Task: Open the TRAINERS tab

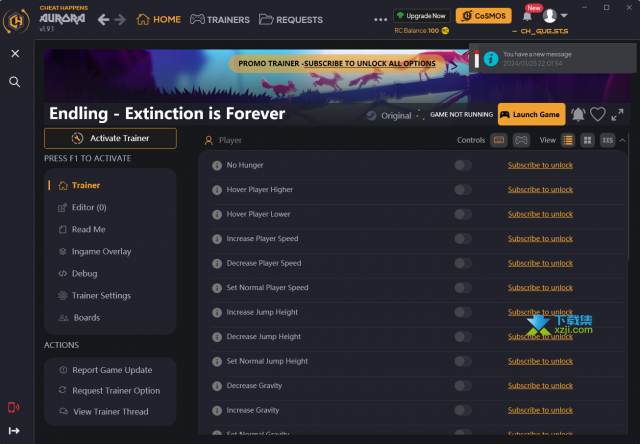Action: coord(220,20)
